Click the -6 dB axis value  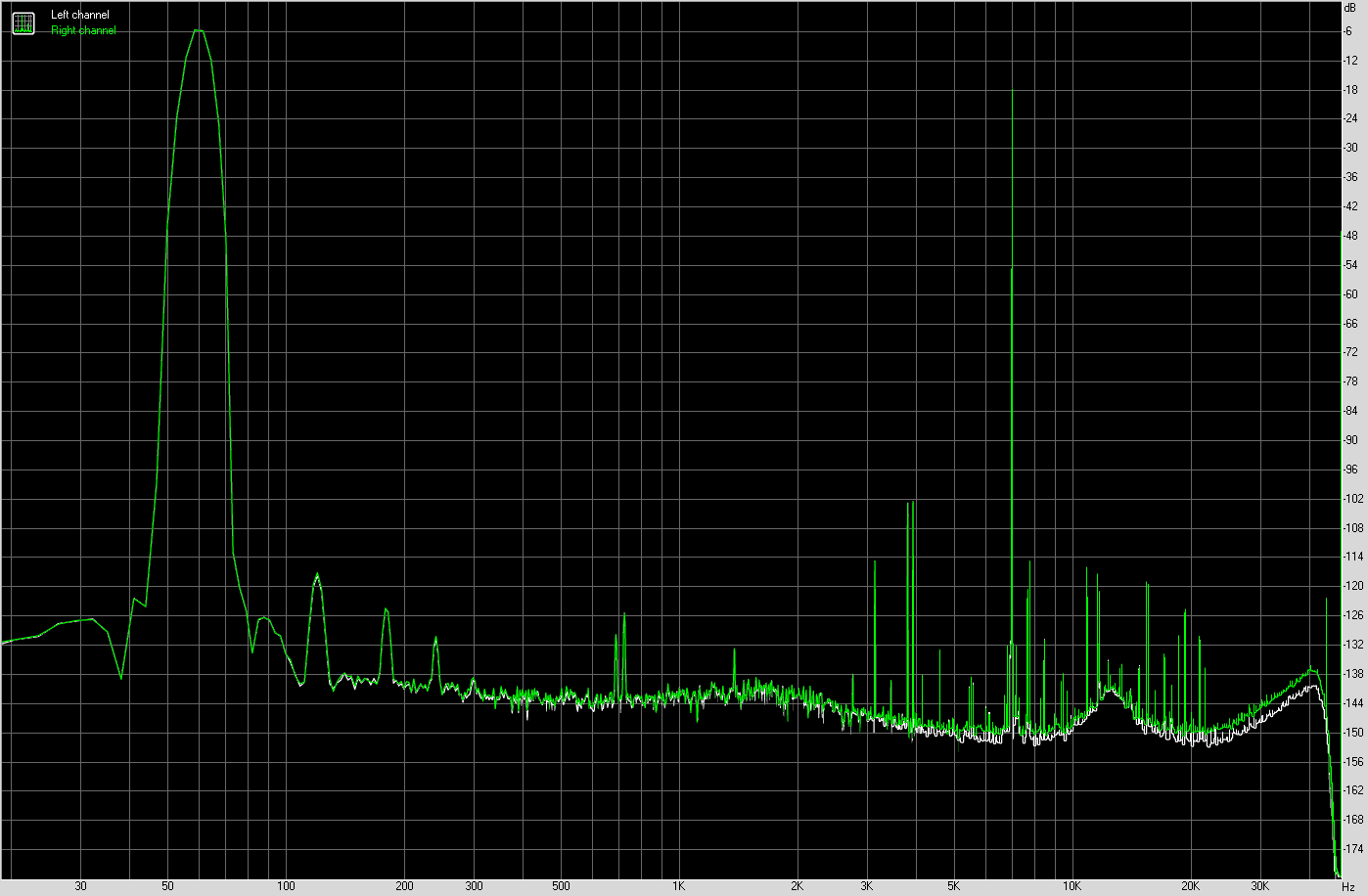(1348, 31)
